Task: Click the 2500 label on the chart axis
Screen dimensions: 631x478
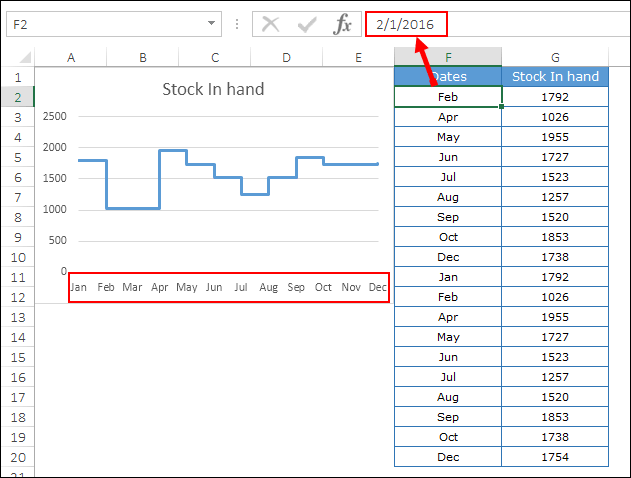Action: click(55, 116)
